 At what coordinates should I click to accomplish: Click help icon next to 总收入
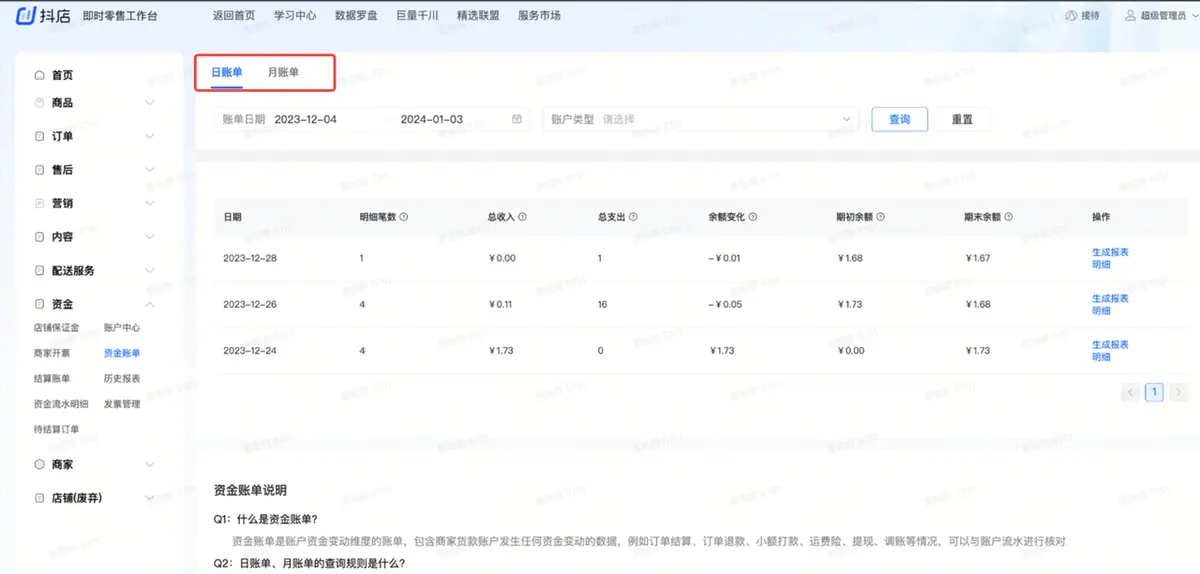(x=522, y=217)
